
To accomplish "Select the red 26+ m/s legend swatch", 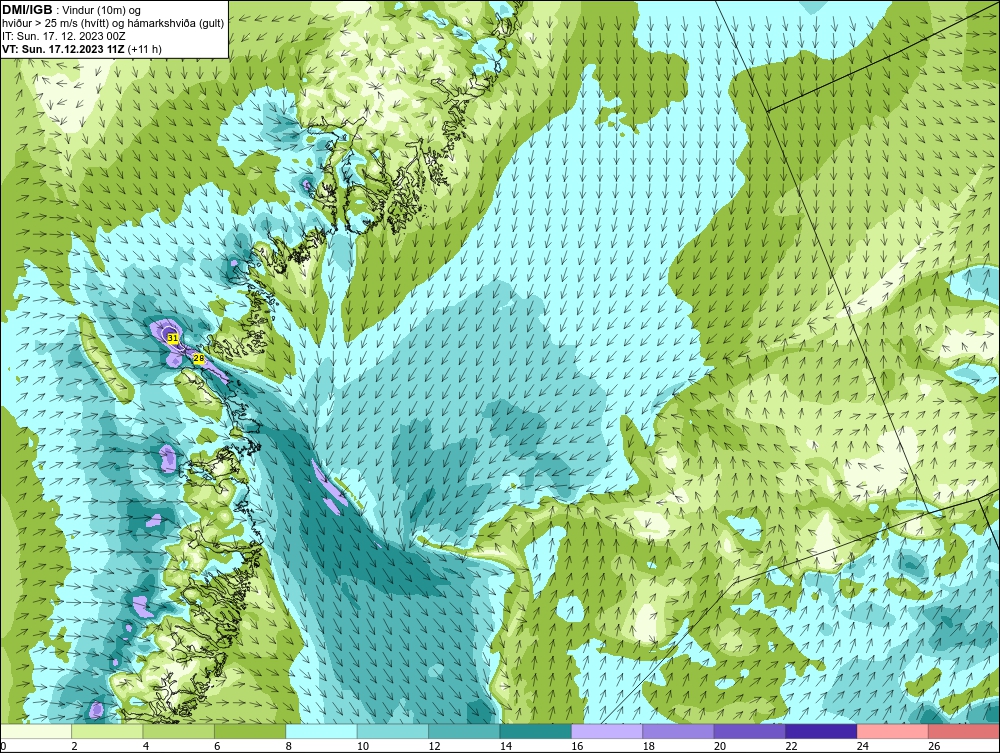I will [964, 731].
